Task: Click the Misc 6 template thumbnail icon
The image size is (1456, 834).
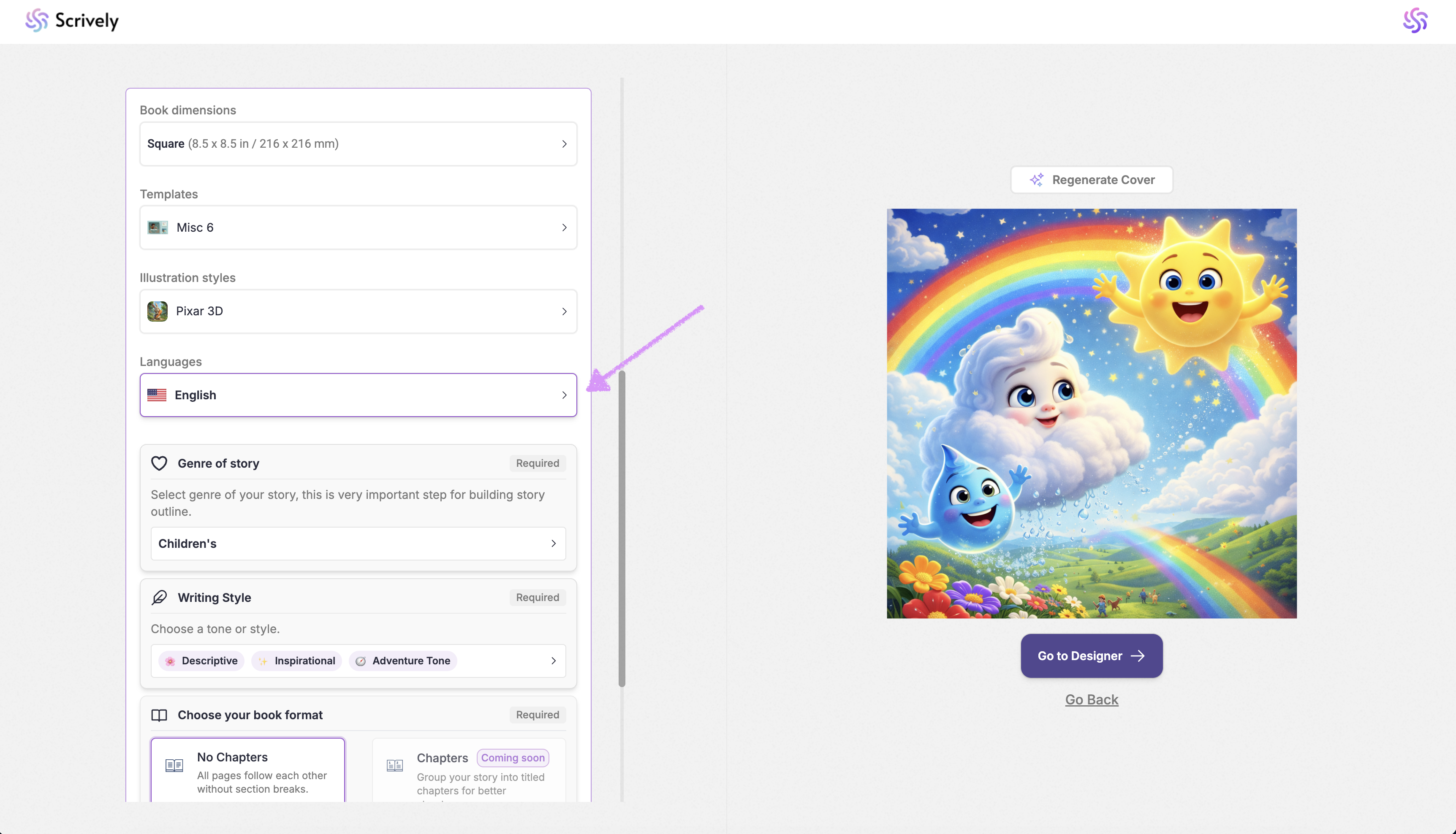Action: point(157,227)
